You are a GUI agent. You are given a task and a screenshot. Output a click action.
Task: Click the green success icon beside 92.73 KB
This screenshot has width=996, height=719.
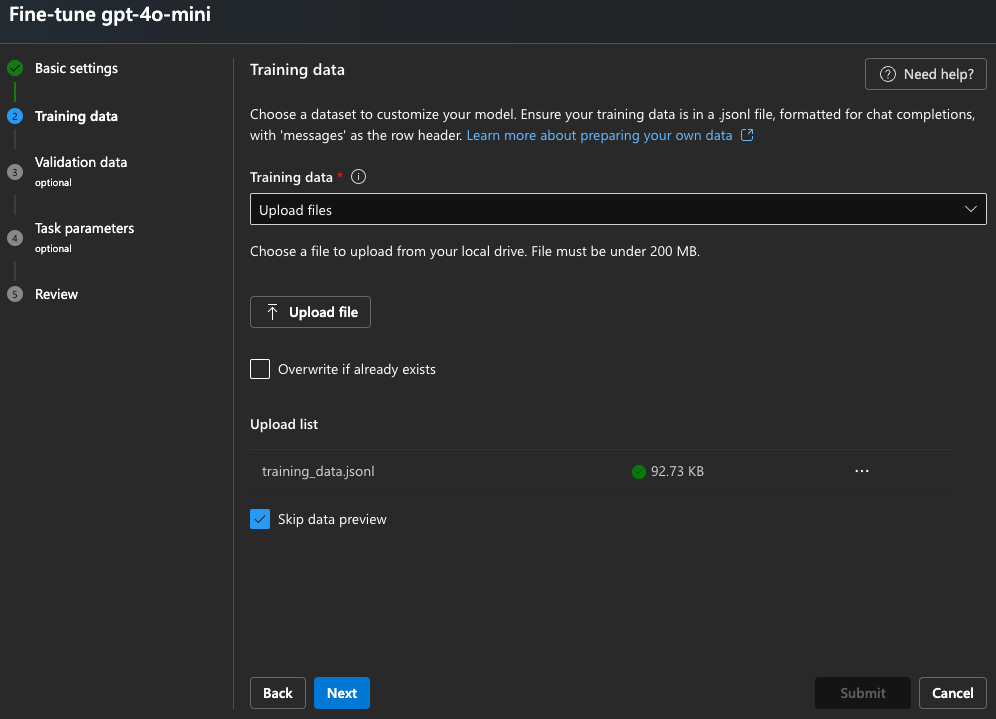(639, 471)
